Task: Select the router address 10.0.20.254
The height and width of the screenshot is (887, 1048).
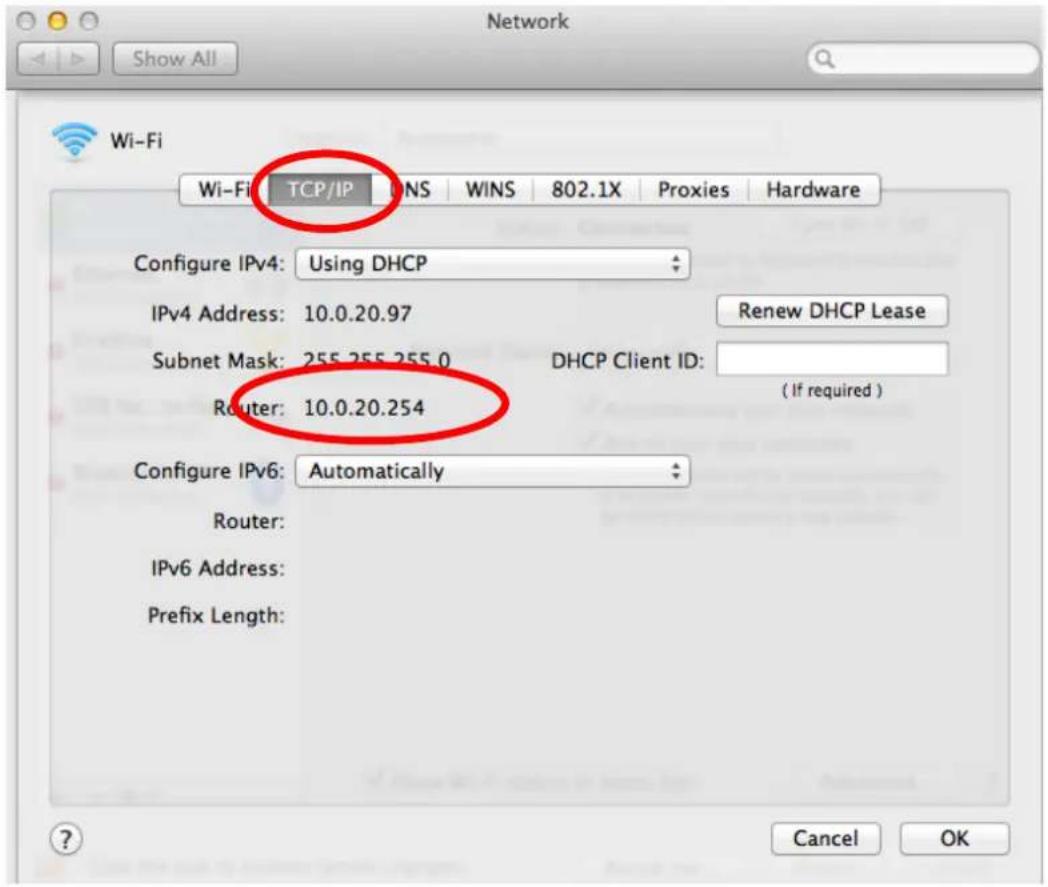Action: click(364, 408)
